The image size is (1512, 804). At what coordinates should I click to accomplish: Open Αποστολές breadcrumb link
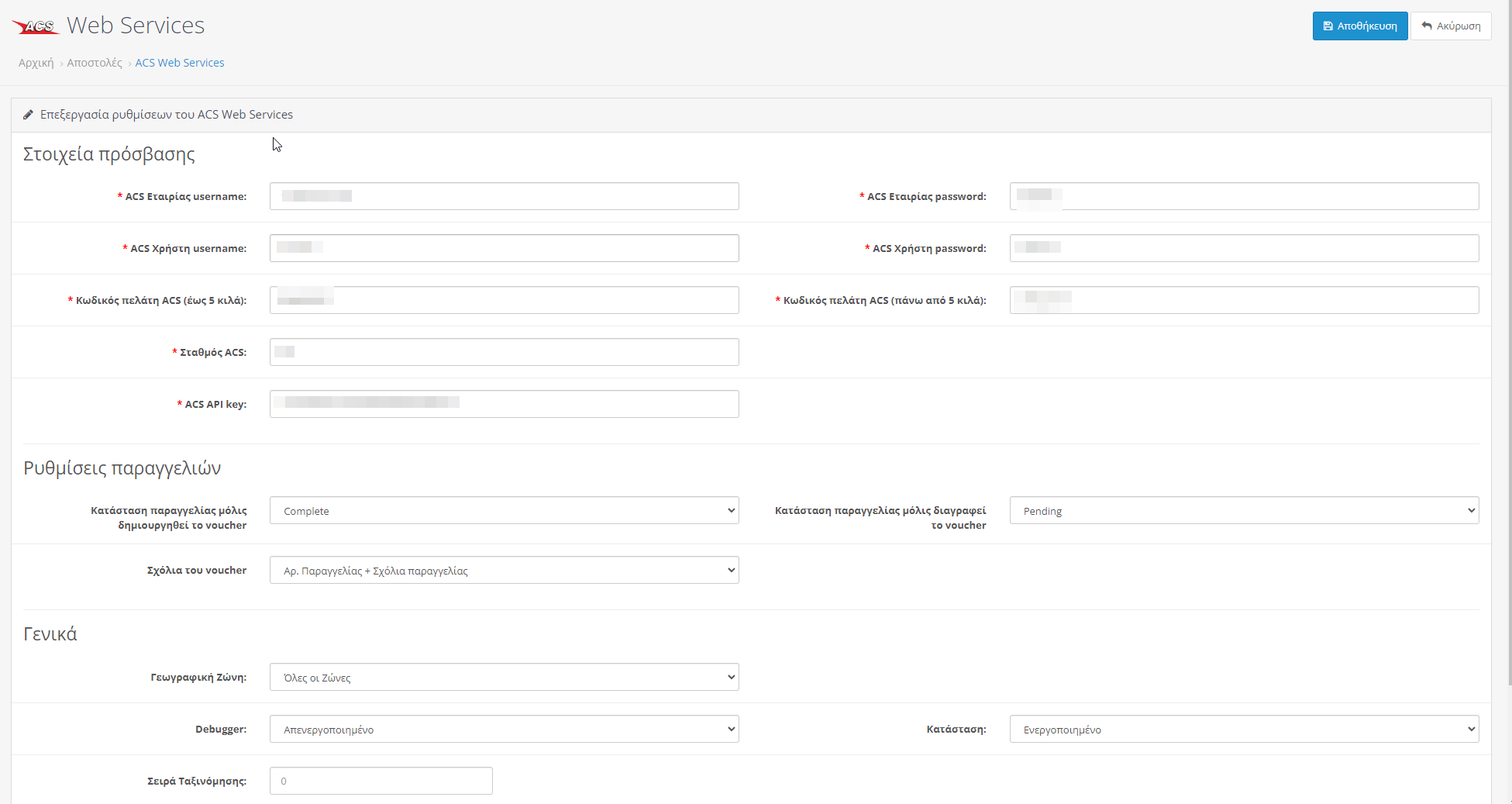[x=95, y=63]
